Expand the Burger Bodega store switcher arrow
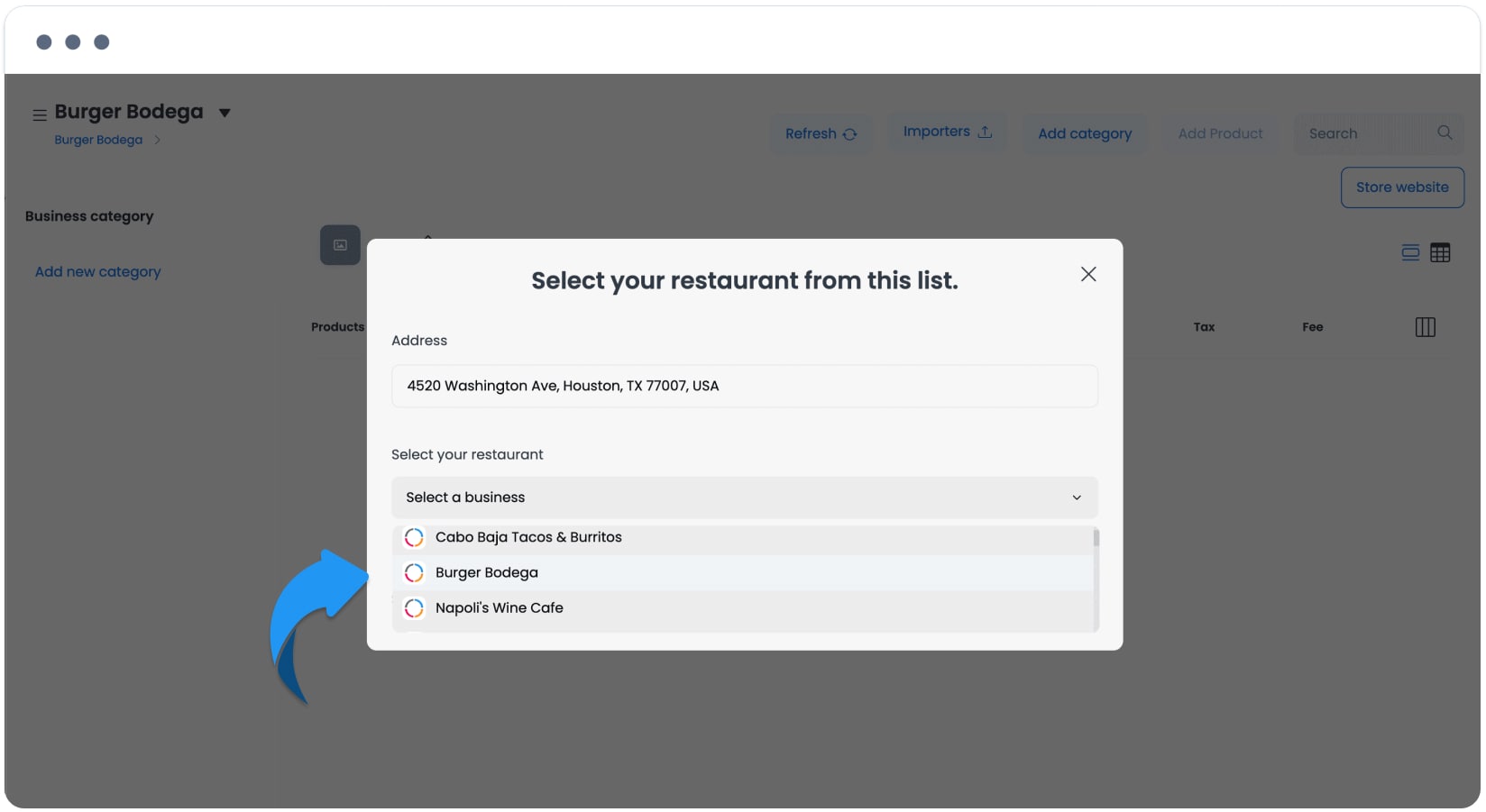The height and width of the screenshot is (812, 1486). click(225, 113)
